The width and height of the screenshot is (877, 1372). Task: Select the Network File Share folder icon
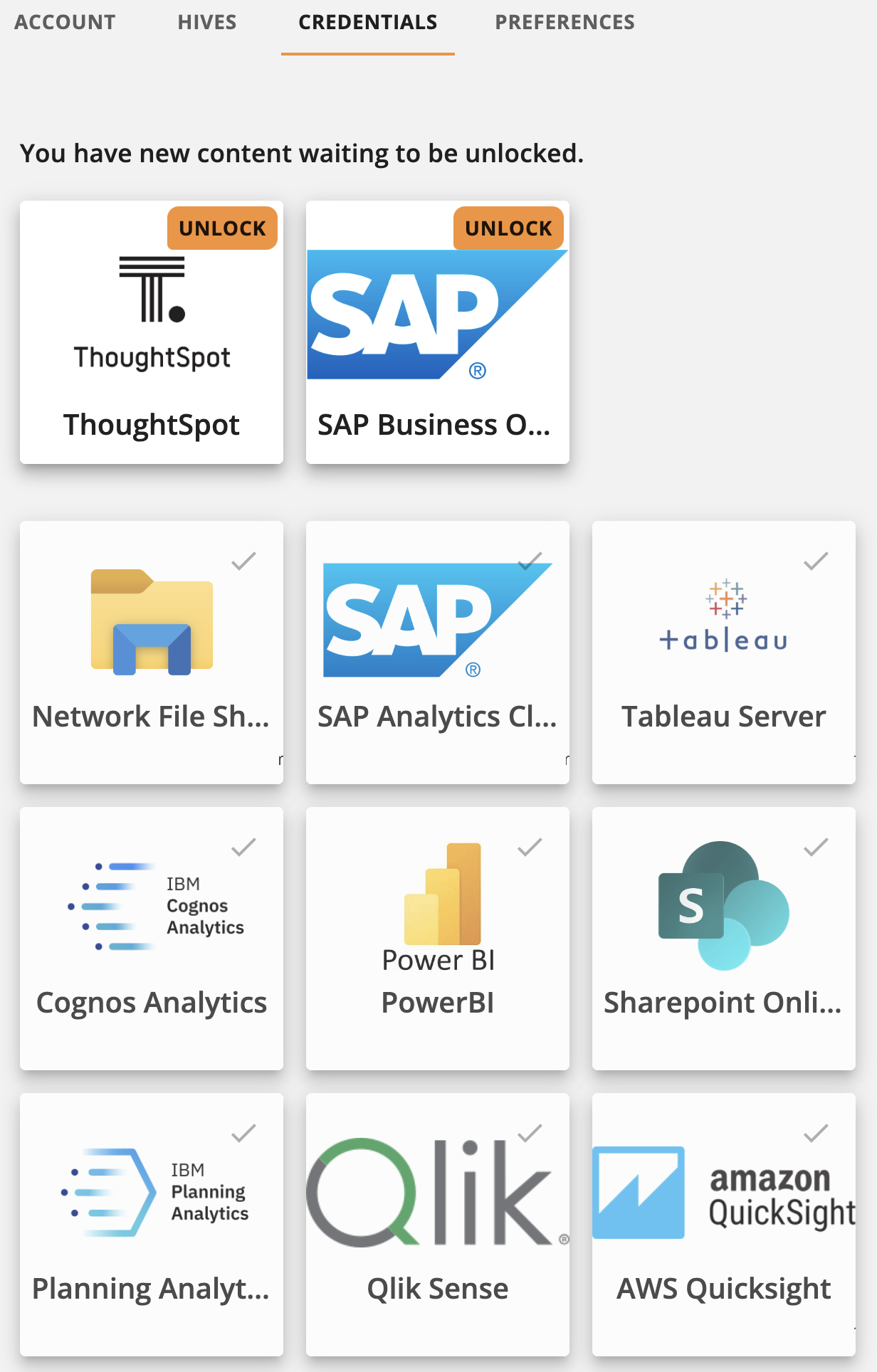tap(152, 622)
